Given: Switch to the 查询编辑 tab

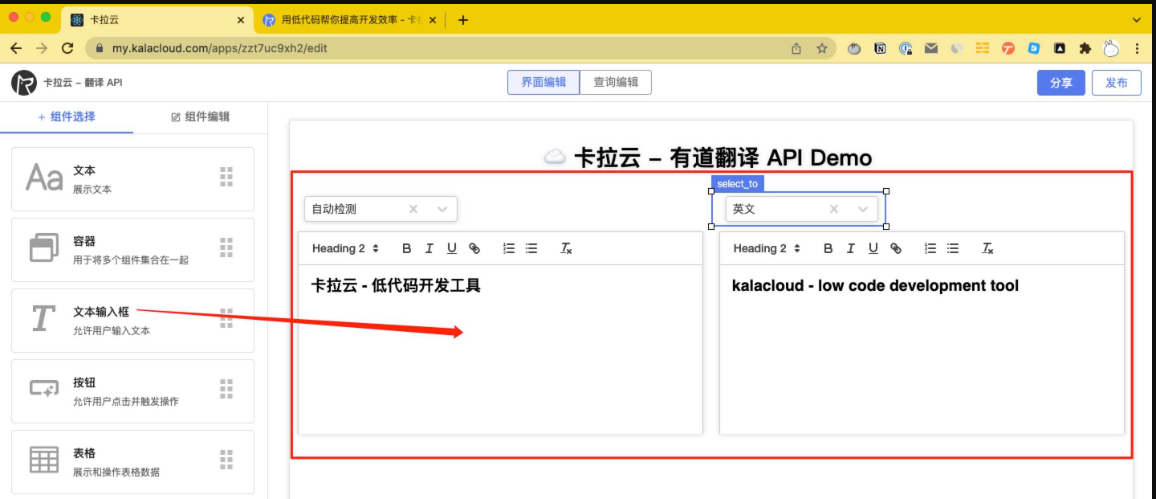Looking at the screenshot, I should pos(616,83).
